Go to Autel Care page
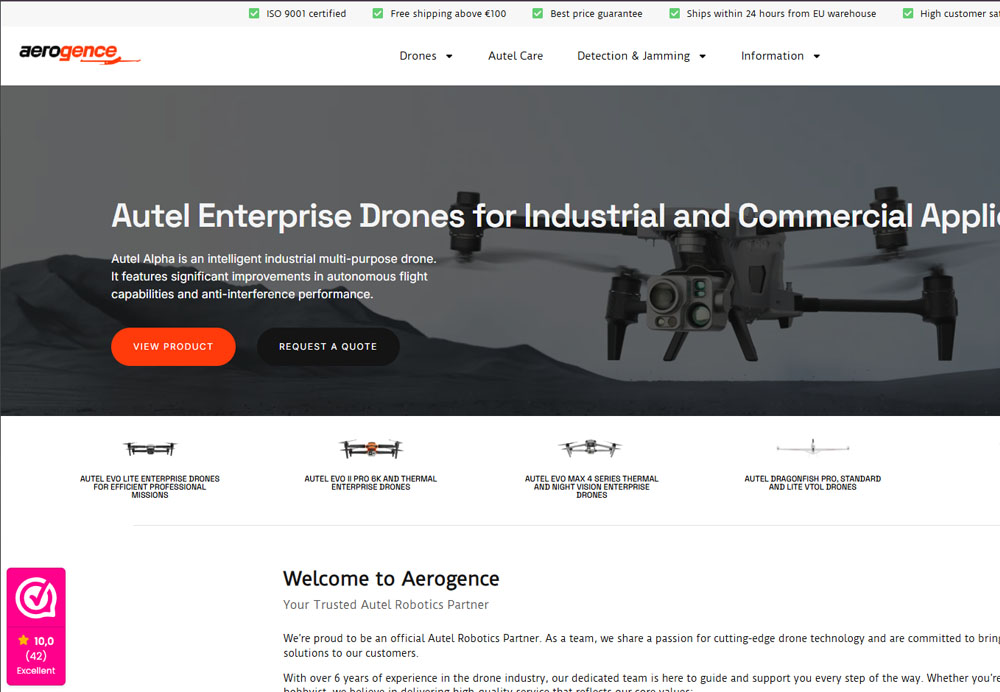This screenshot has width=1000, height=692. pos(515,56)
